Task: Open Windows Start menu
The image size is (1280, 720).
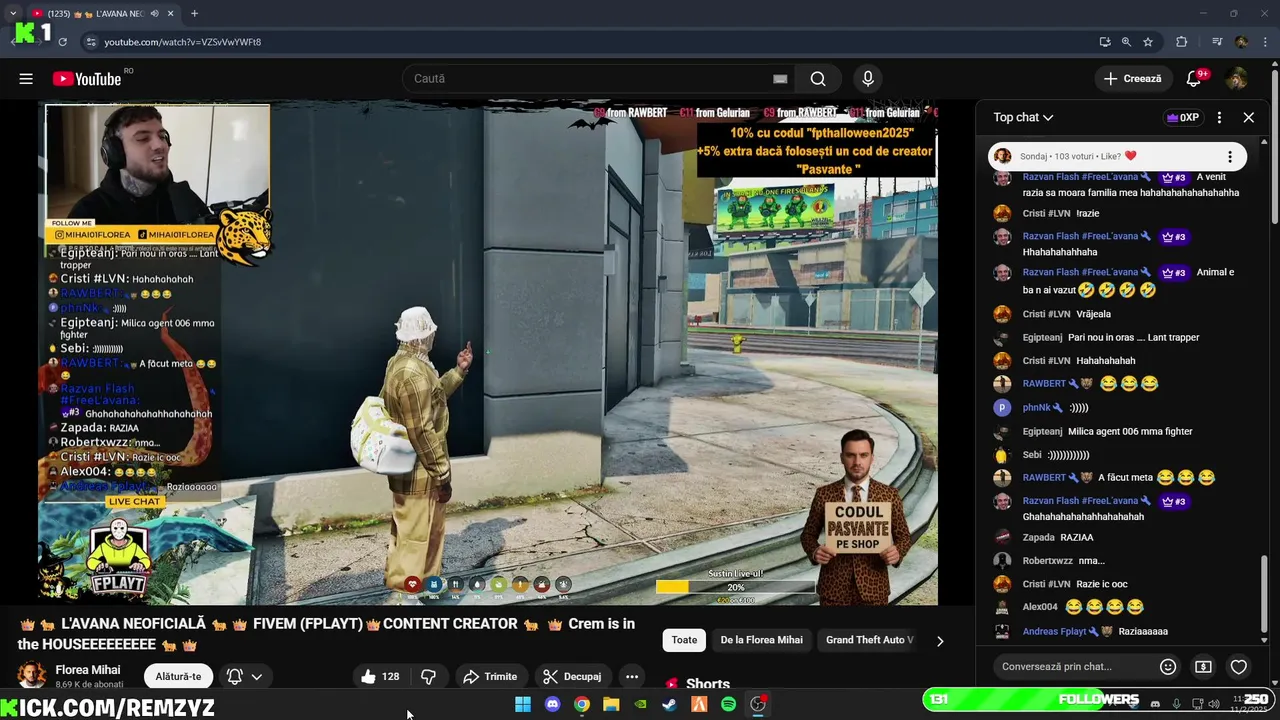Action: pos(523,704)
